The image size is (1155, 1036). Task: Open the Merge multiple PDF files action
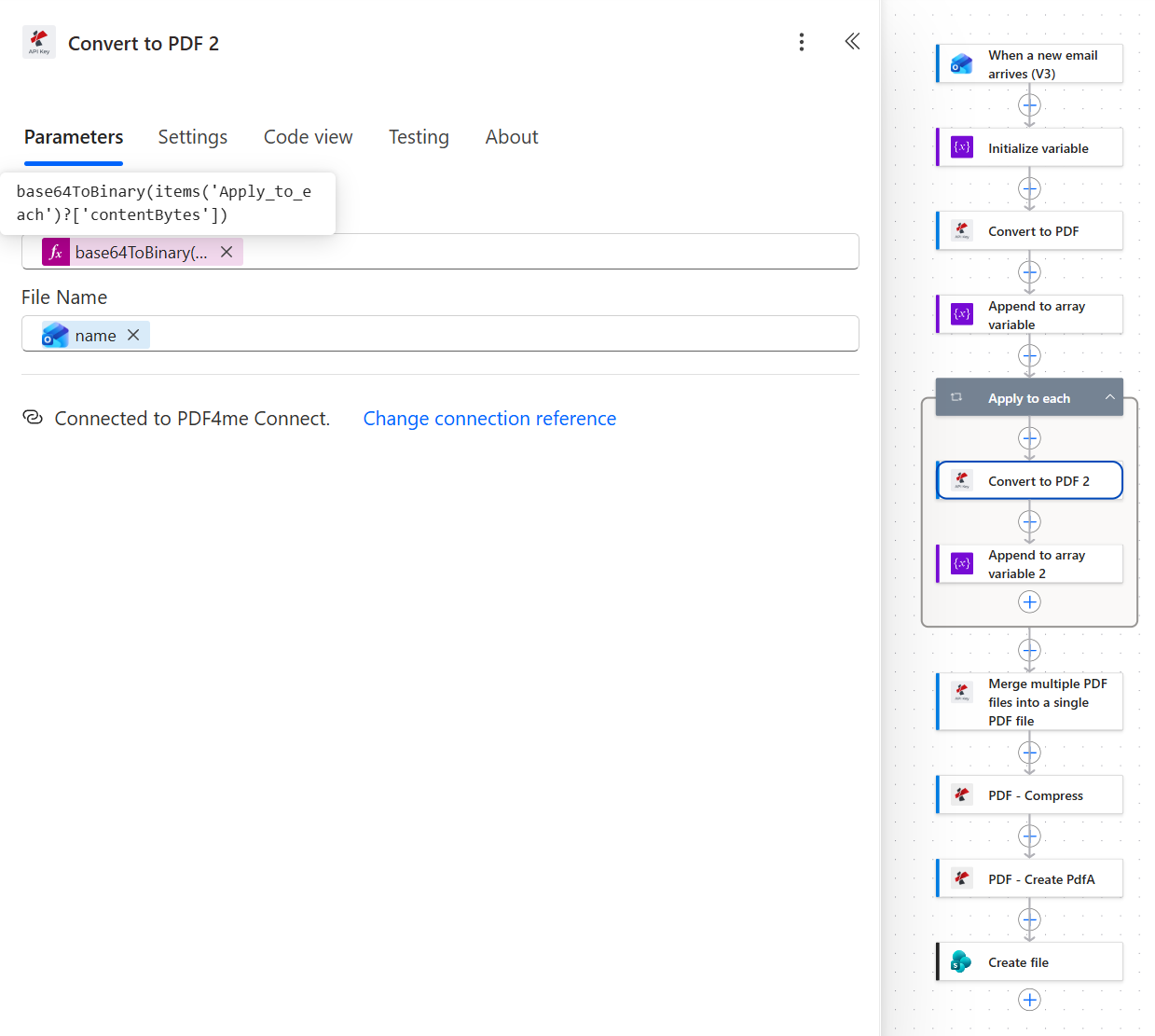coord(1029,702)
